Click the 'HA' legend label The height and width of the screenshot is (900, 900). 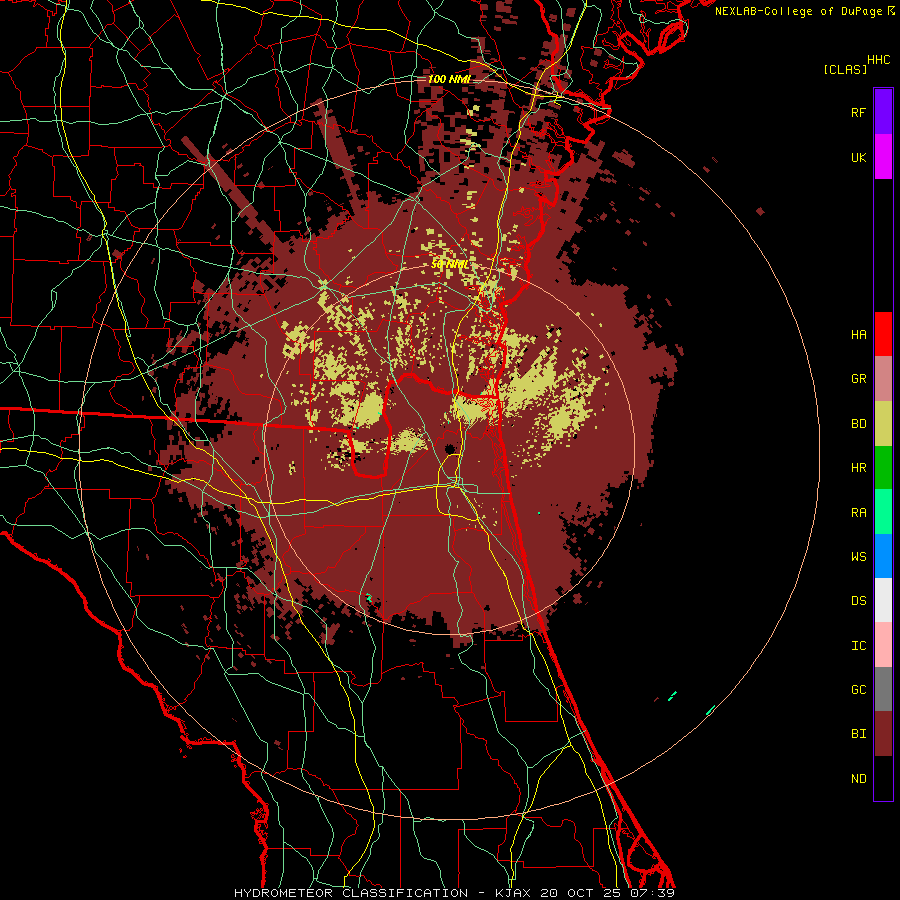click(858, 335)
